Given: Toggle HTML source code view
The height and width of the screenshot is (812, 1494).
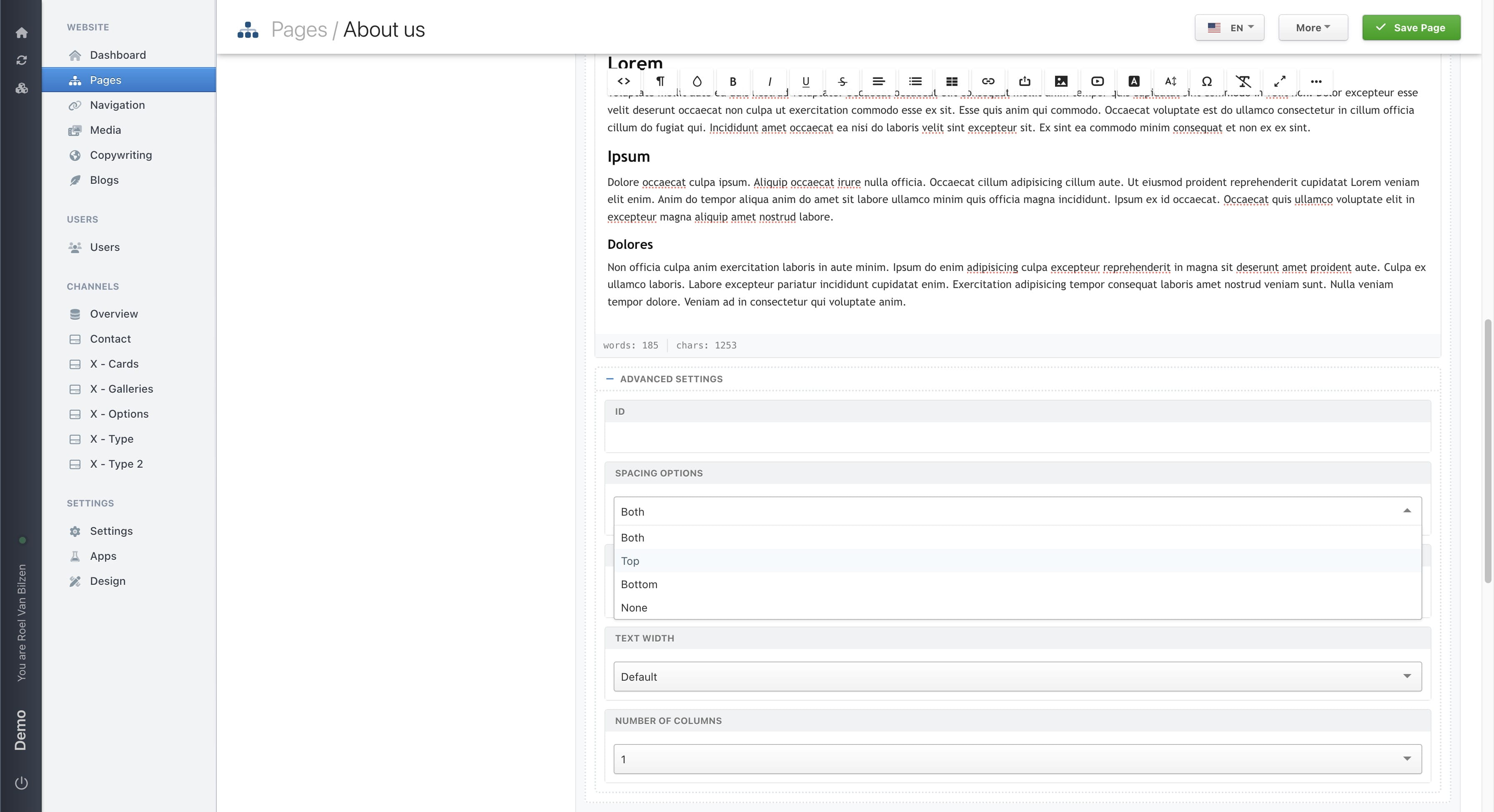Looking at the screenshot, I should 624,81.
